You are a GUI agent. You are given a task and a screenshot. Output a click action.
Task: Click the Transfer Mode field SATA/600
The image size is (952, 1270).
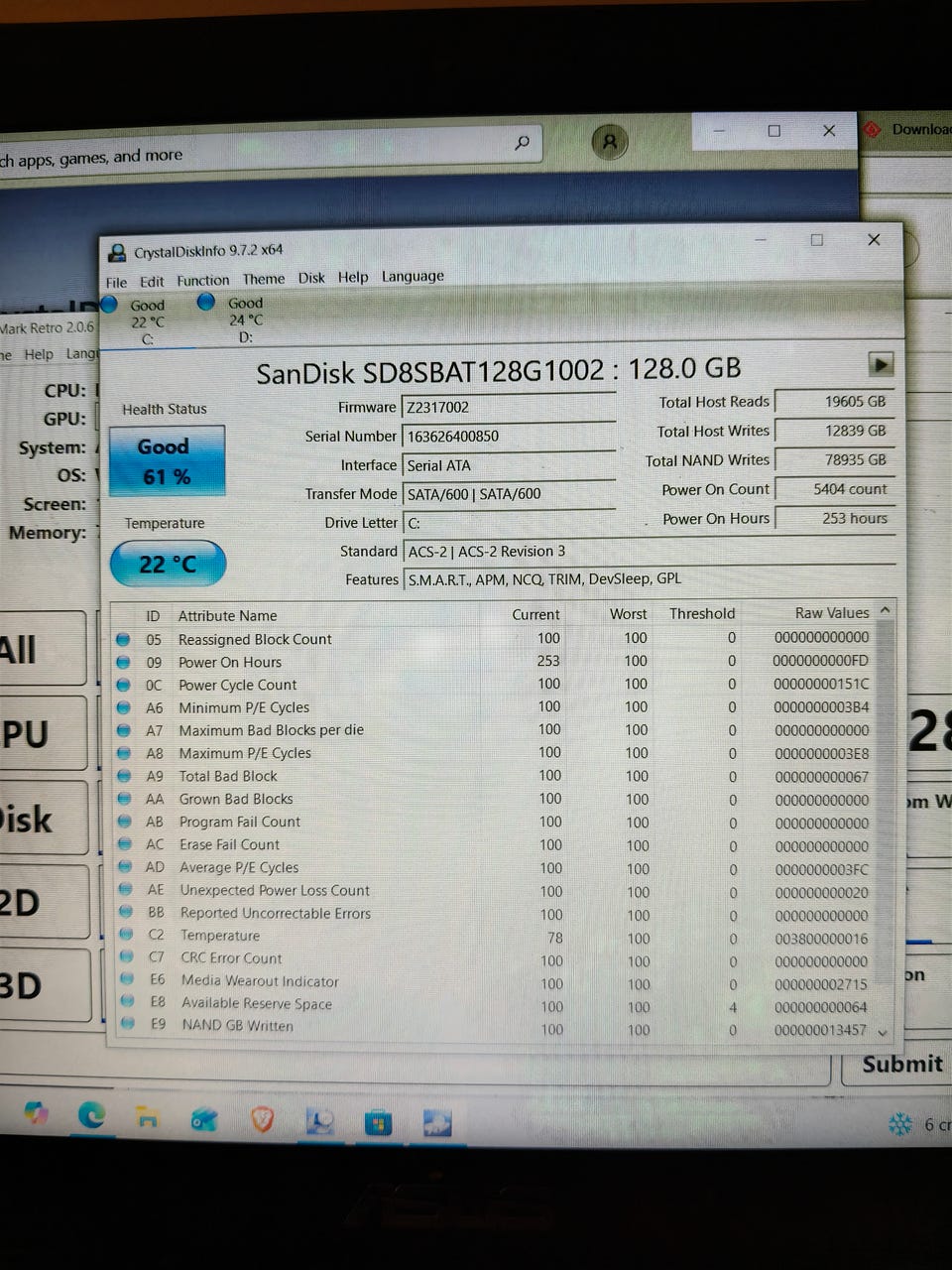click(x=509, y=493)
